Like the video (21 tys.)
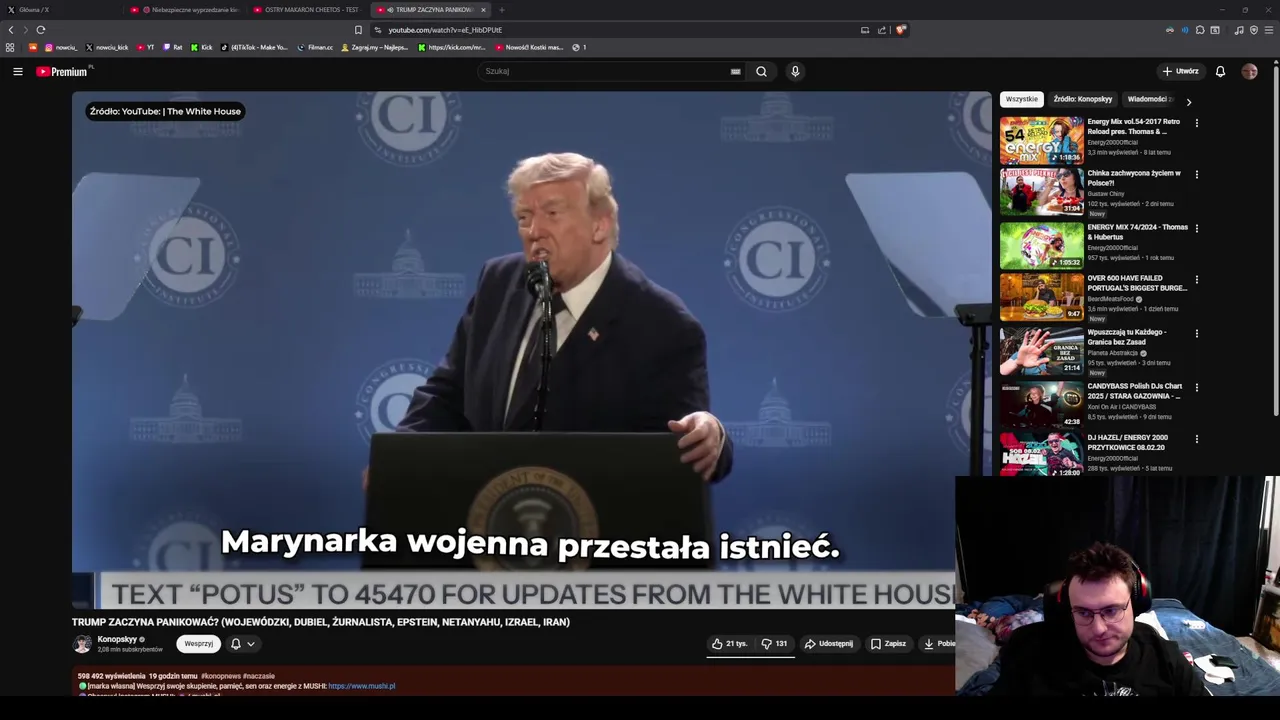Image resolution: width=1280 pixels, height=720 pixels. point(729,644)
